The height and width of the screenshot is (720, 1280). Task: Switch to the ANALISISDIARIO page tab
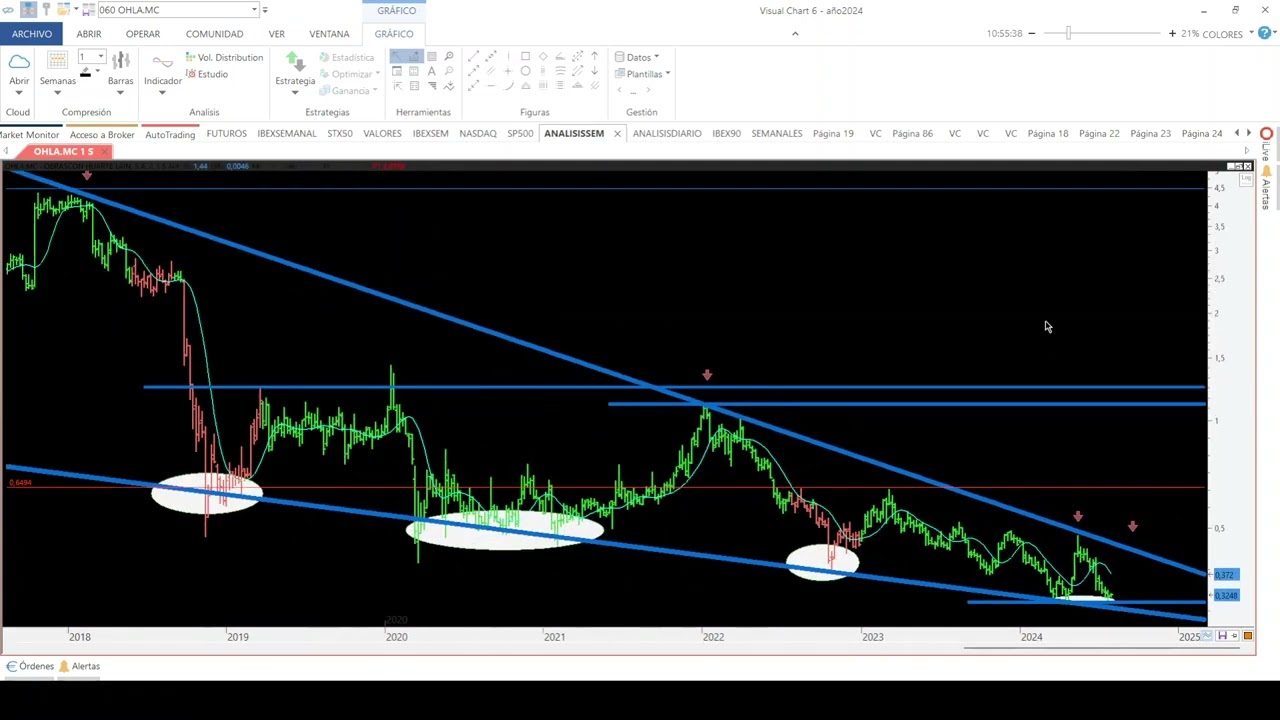coord(667,133)
